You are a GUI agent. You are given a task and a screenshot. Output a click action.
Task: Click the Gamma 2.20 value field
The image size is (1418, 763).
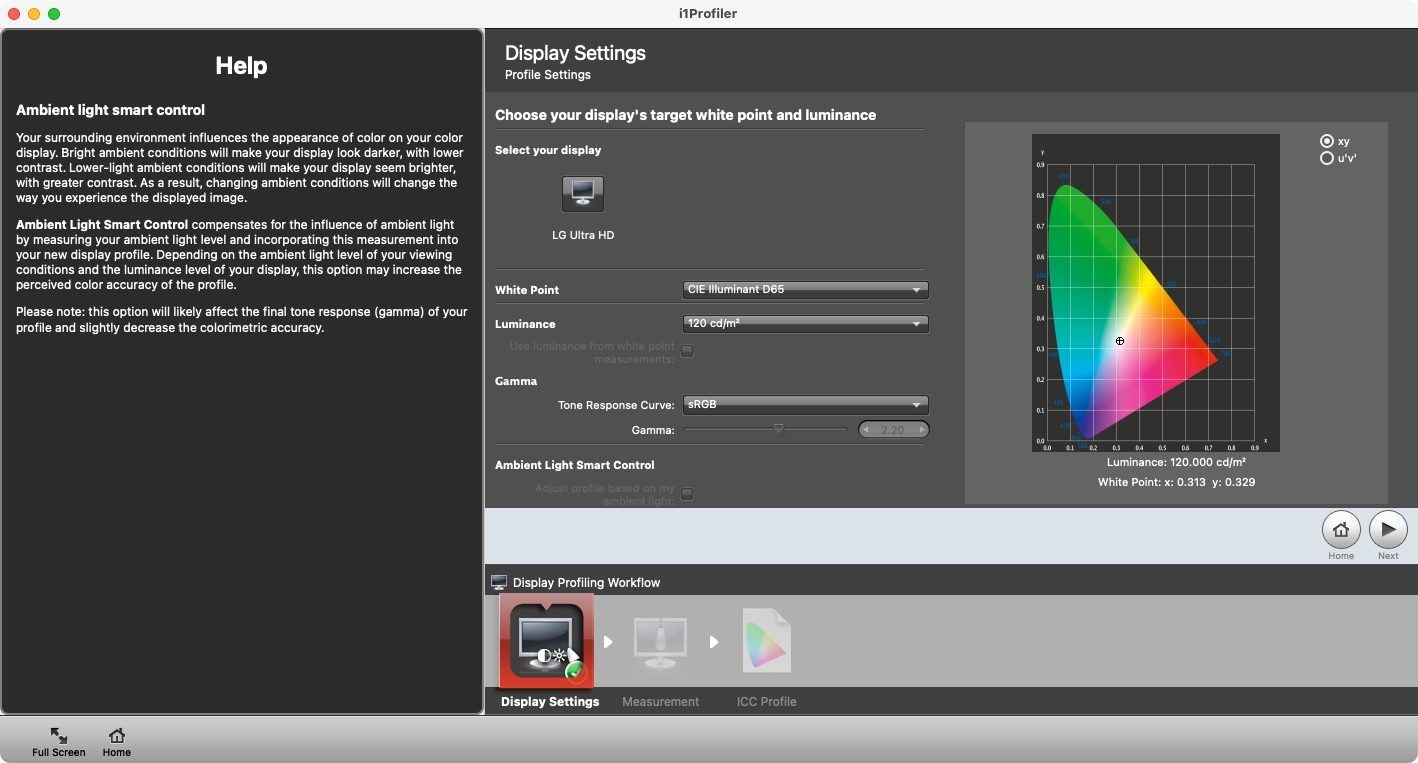893,430
